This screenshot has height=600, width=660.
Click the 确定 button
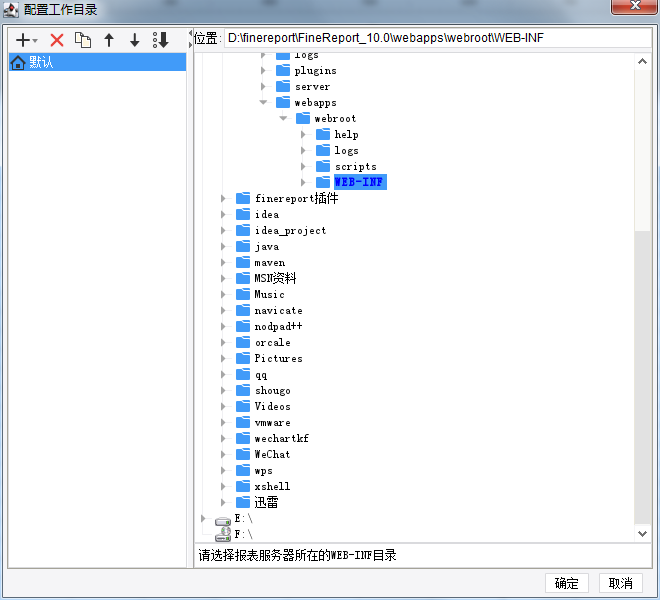567,583
